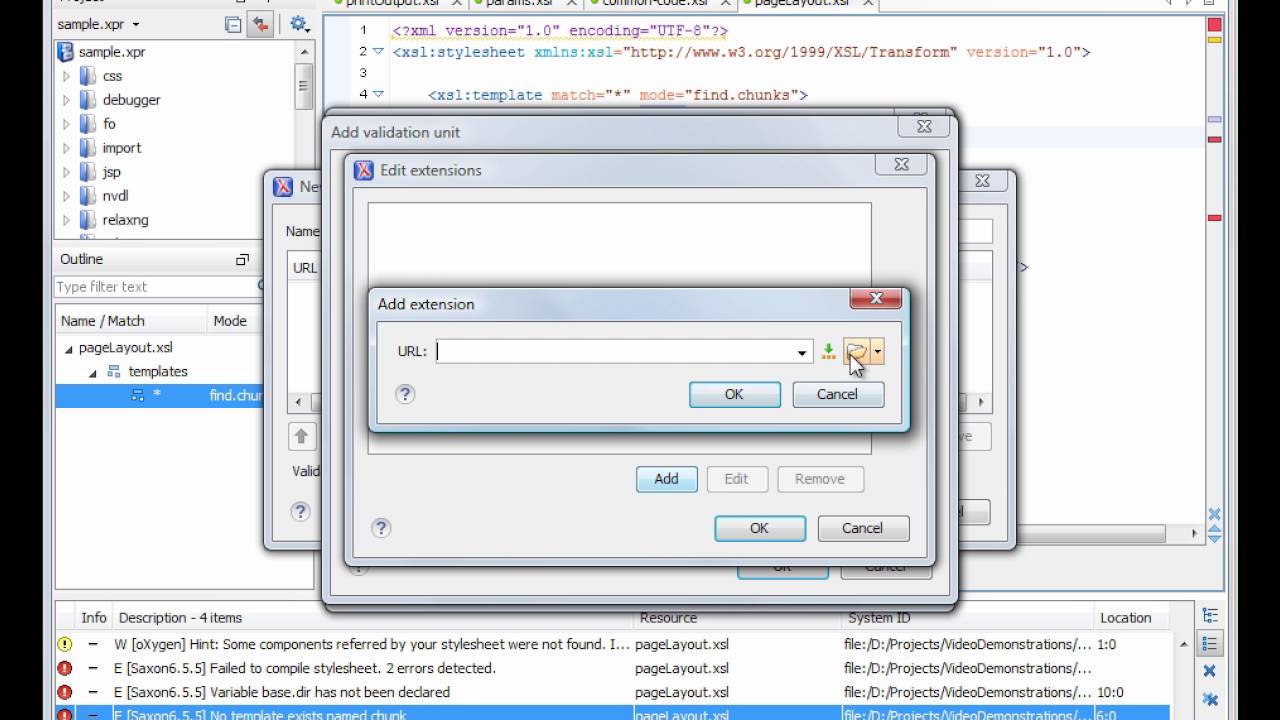Open the arrow menu beside the browse folder icon
The height and width of the screenshot is (720, 1280).
coord(877,351)
